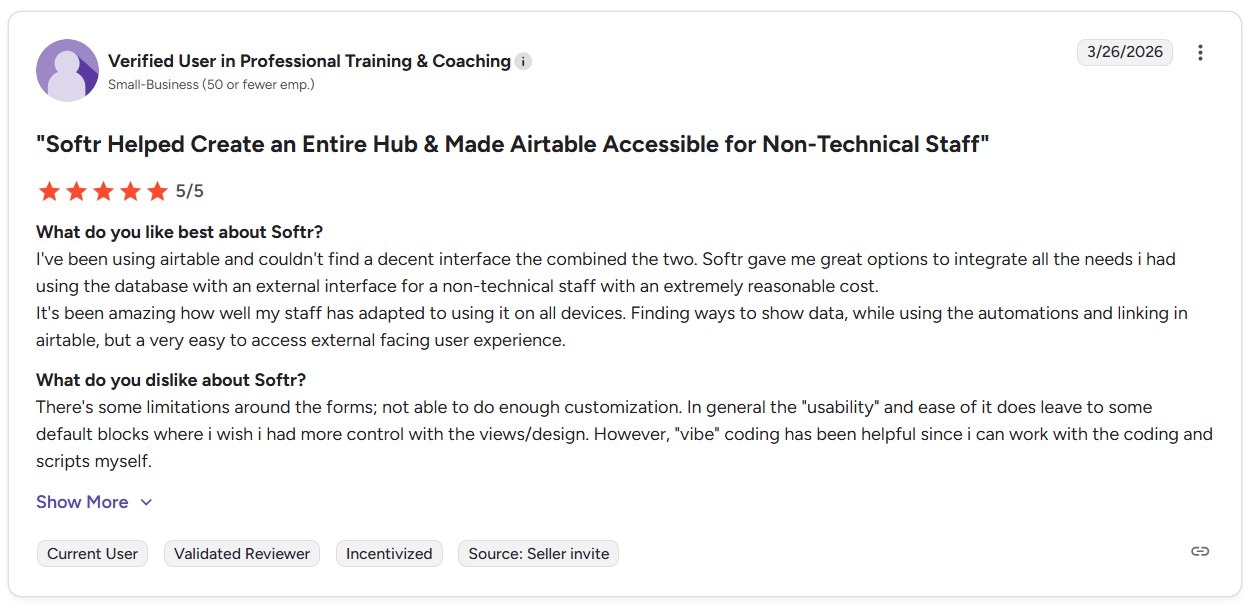Open the three-dot options menu

point(1200,53)
